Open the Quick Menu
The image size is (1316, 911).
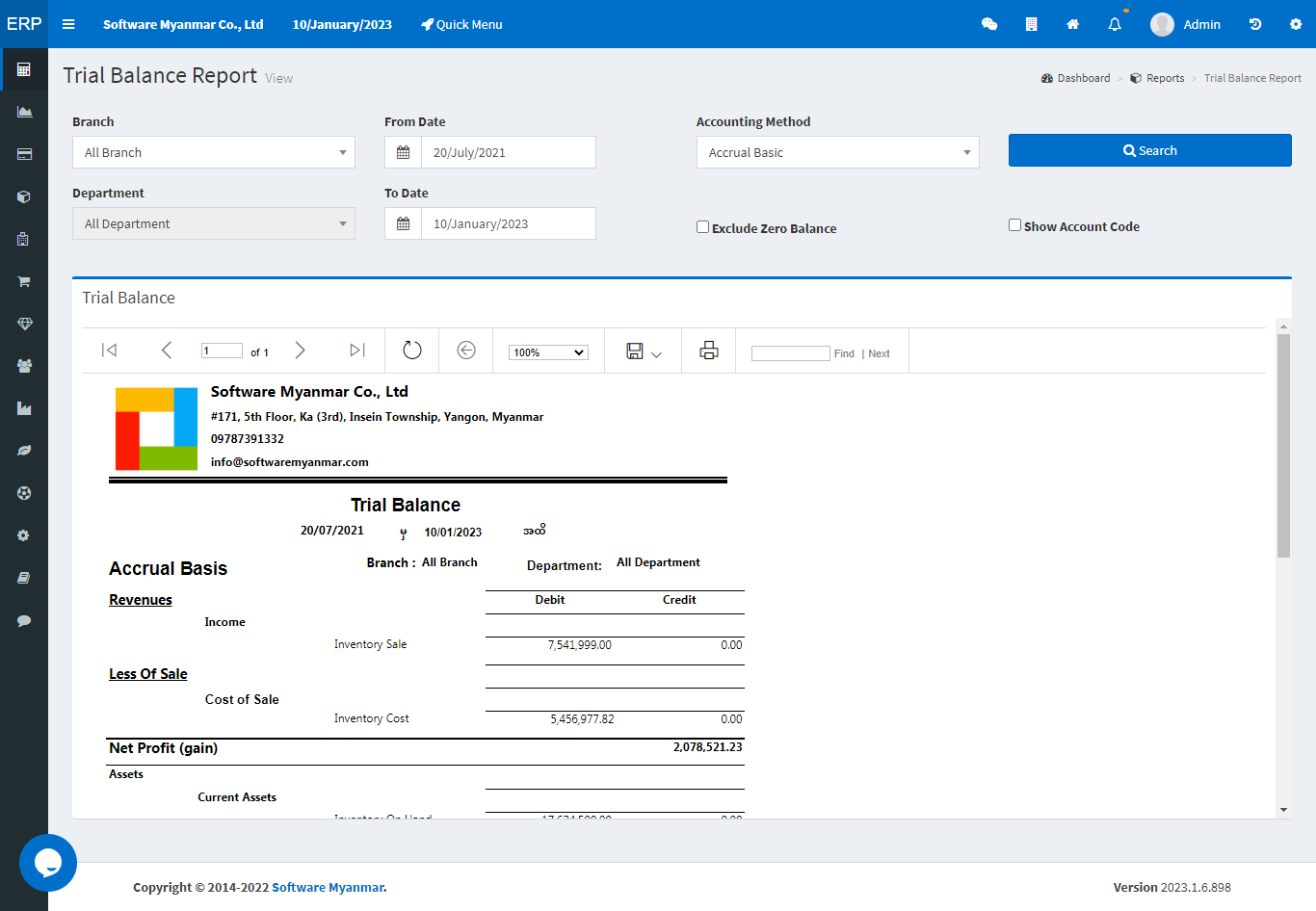pyautogui.click(x=461, y=24)
